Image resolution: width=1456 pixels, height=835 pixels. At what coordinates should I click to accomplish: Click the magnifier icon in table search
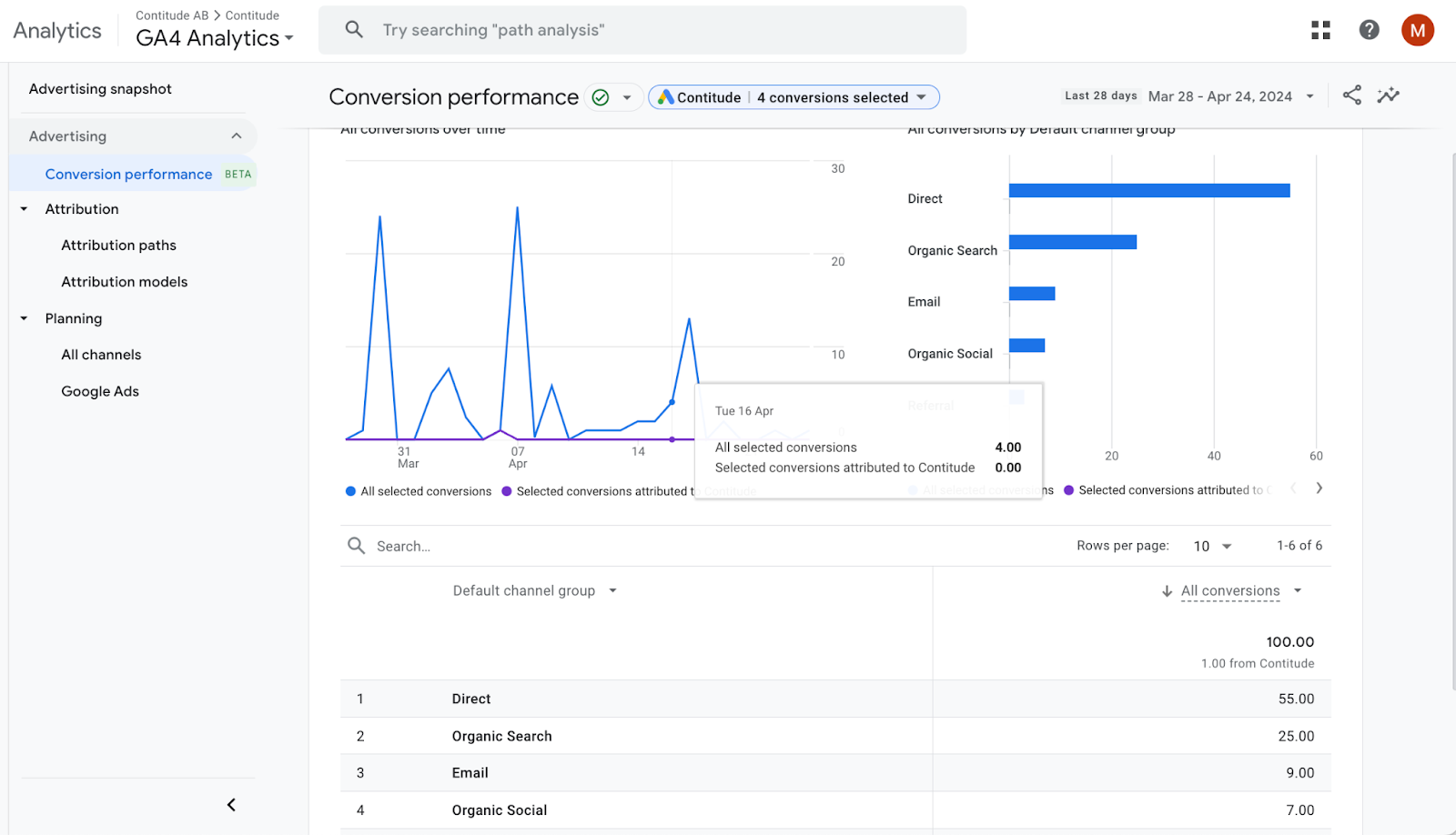[x=356, y=546]
